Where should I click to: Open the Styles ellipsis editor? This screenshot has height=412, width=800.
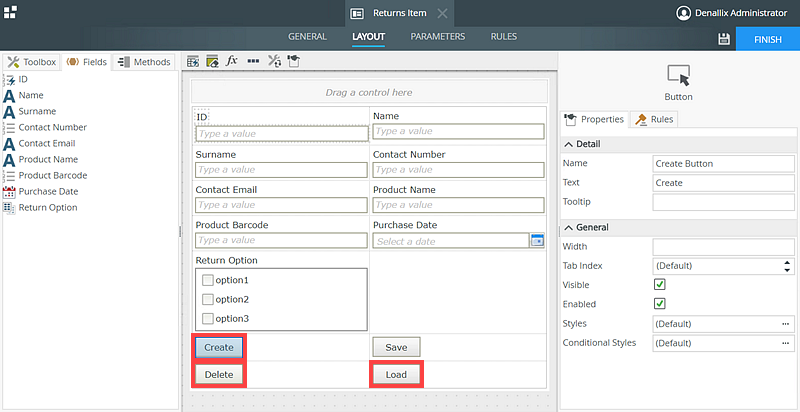pos(785,324)
